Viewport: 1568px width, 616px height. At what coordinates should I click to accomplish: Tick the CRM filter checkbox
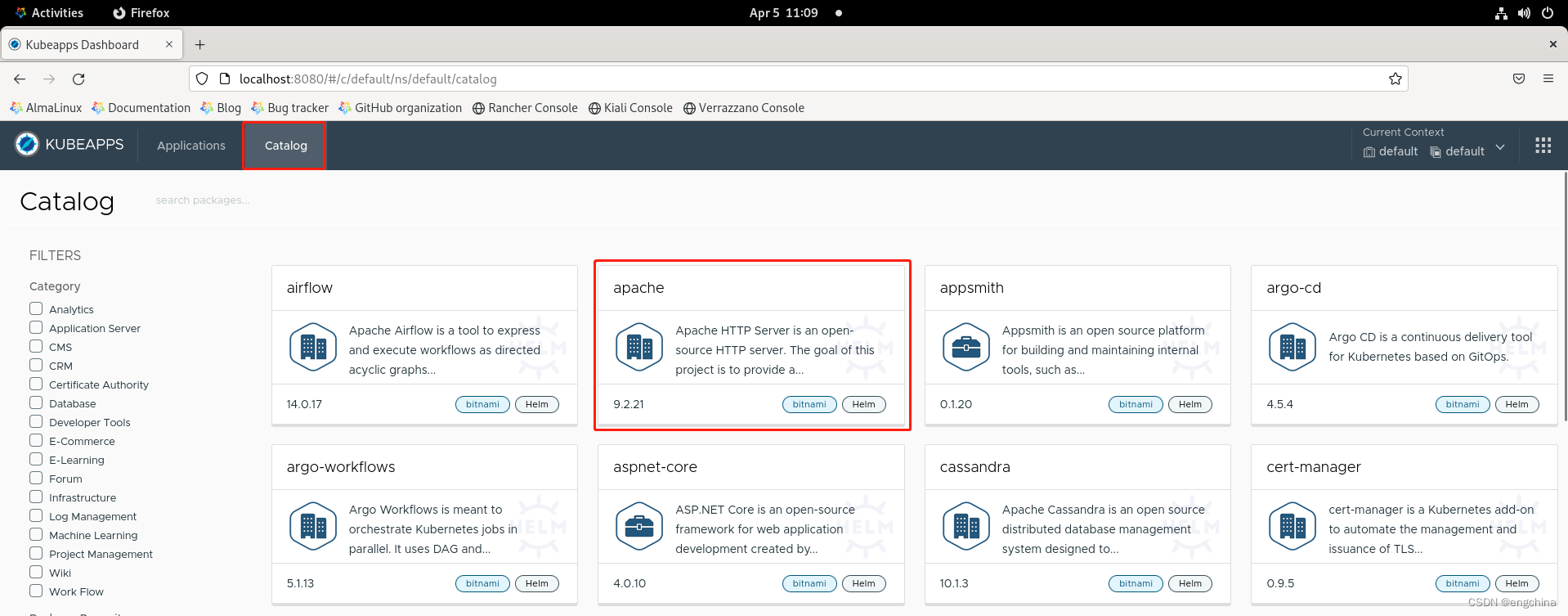point(36,365)
